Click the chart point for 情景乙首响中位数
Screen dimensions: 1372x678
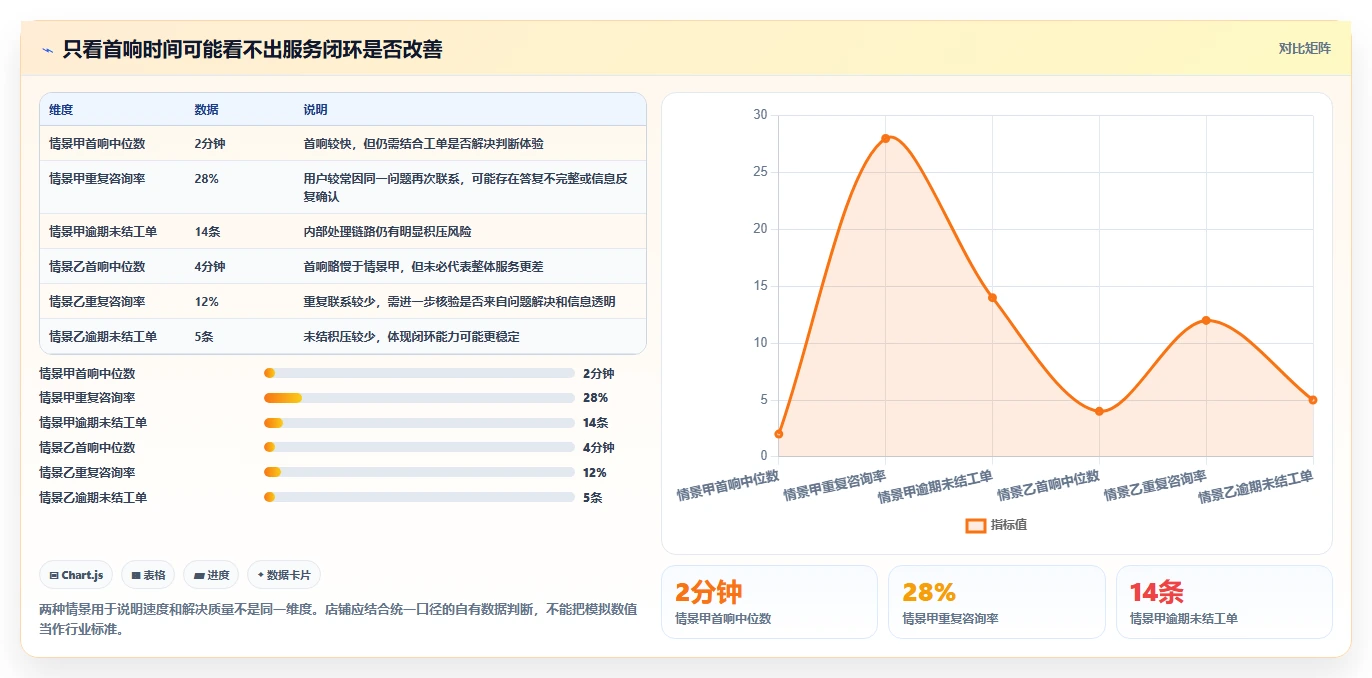(1099, 411)
